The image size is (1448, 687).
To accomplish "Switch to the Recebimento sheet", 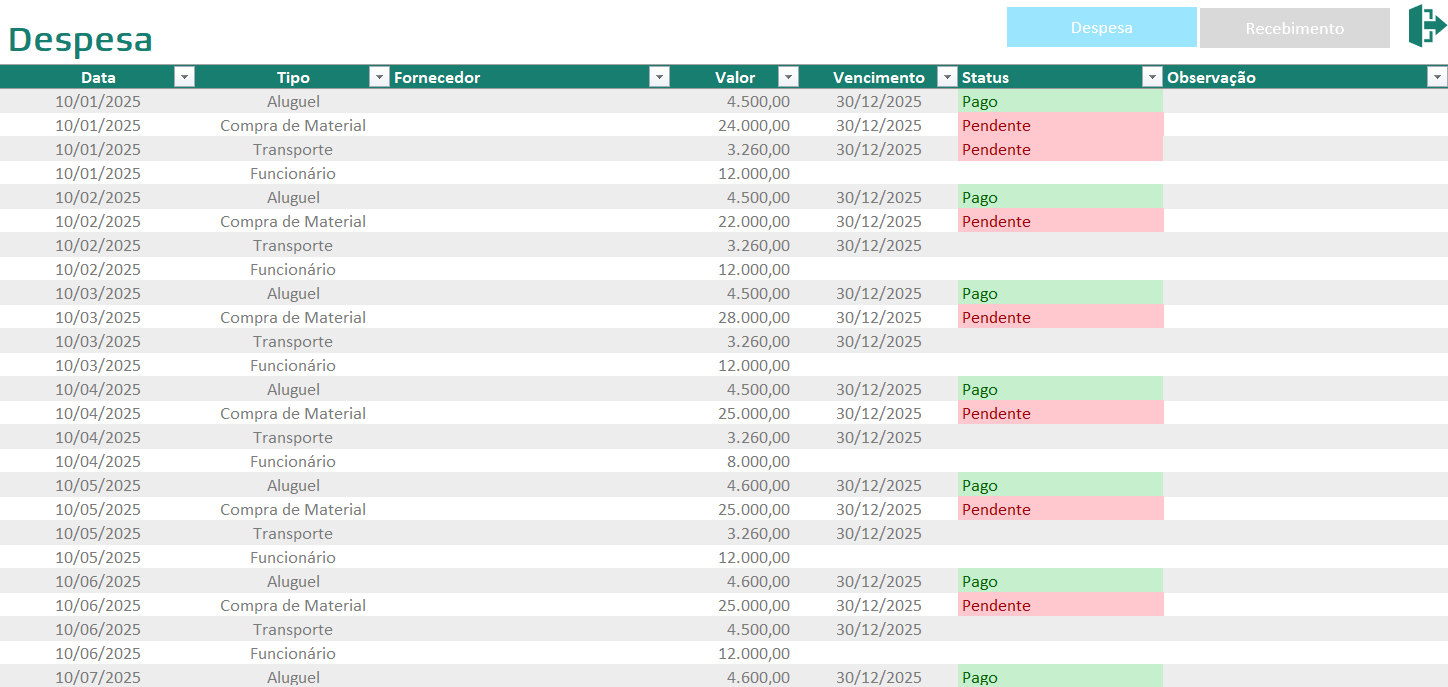I will pyautogui.click(x=1294, y=28).
